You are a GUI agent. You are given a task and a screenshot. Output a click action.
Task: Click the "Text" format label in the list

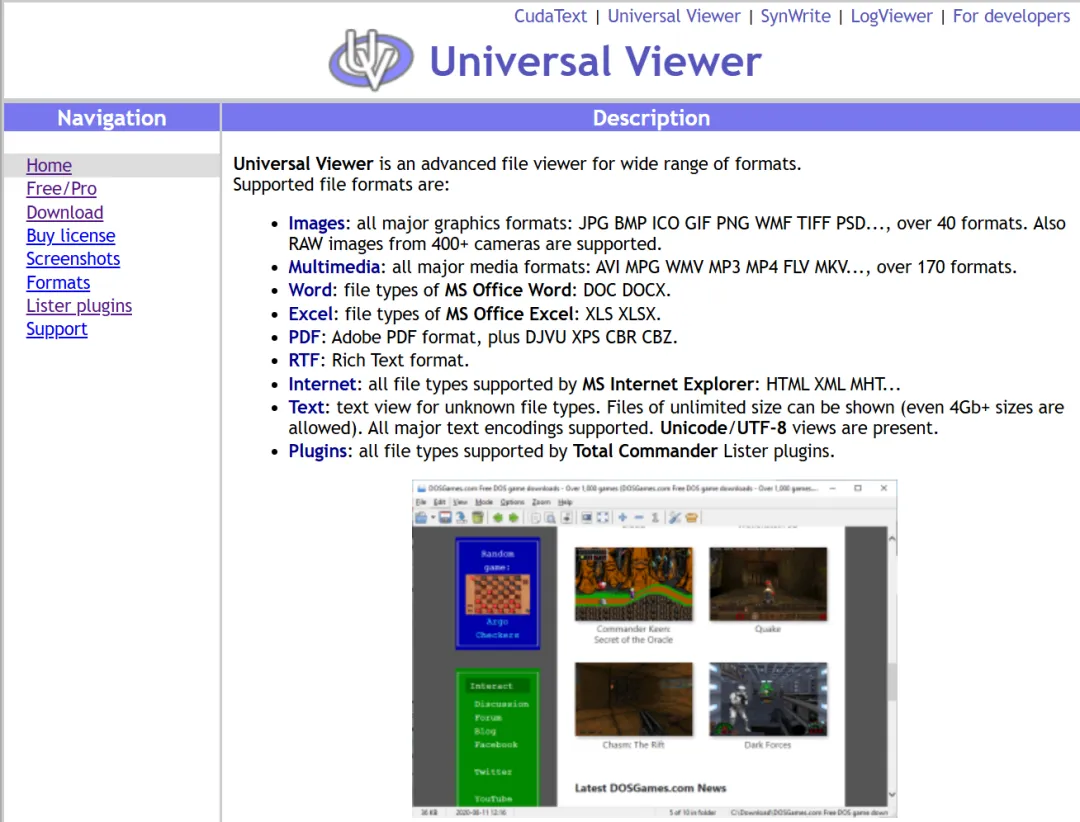pos(306,407)
